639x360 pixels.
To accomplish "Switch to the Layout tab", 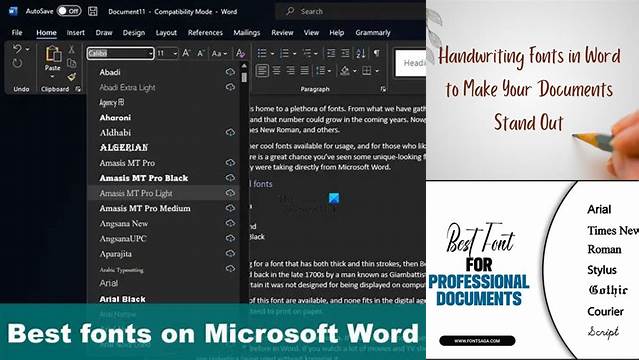I will click(166, 33).
